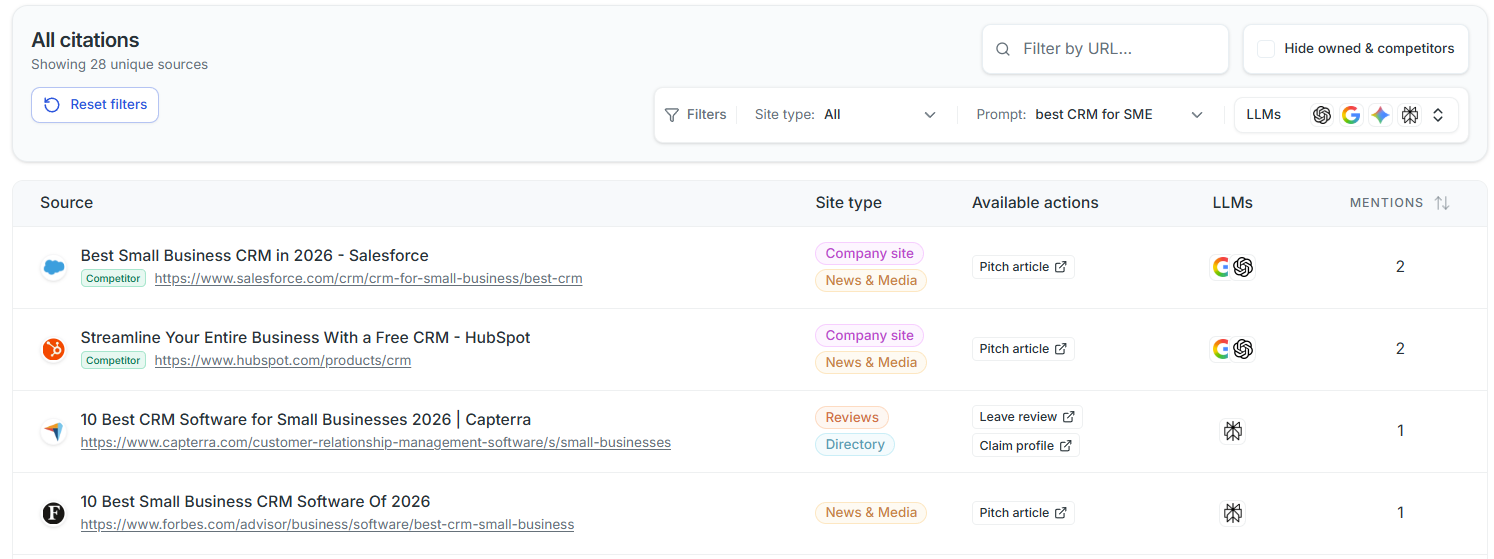Viewport: 1494px width, 559px height.
Task: Click Google icon in HubSpot row
Action: point(1221,349)
